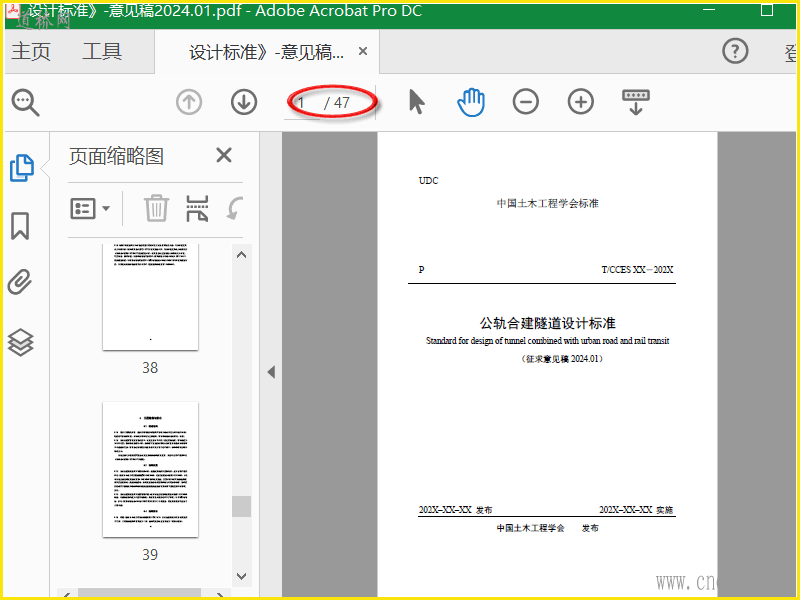Image resolution: width=800 pixels, height=600 pixels.
Task: Click the 页面缩略图 panel title
Action: [x=116, y=156]
